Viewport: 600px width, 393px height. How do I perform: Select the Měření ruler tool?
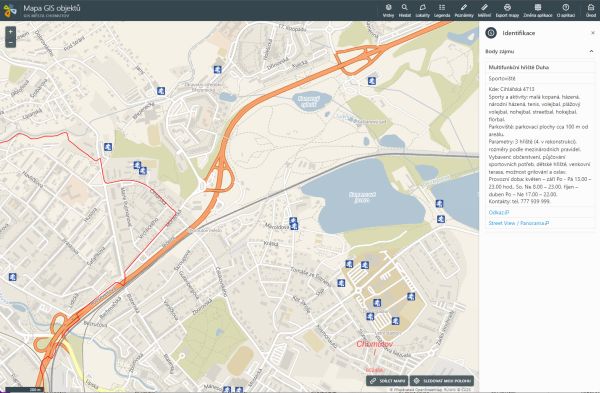(484, 10)
